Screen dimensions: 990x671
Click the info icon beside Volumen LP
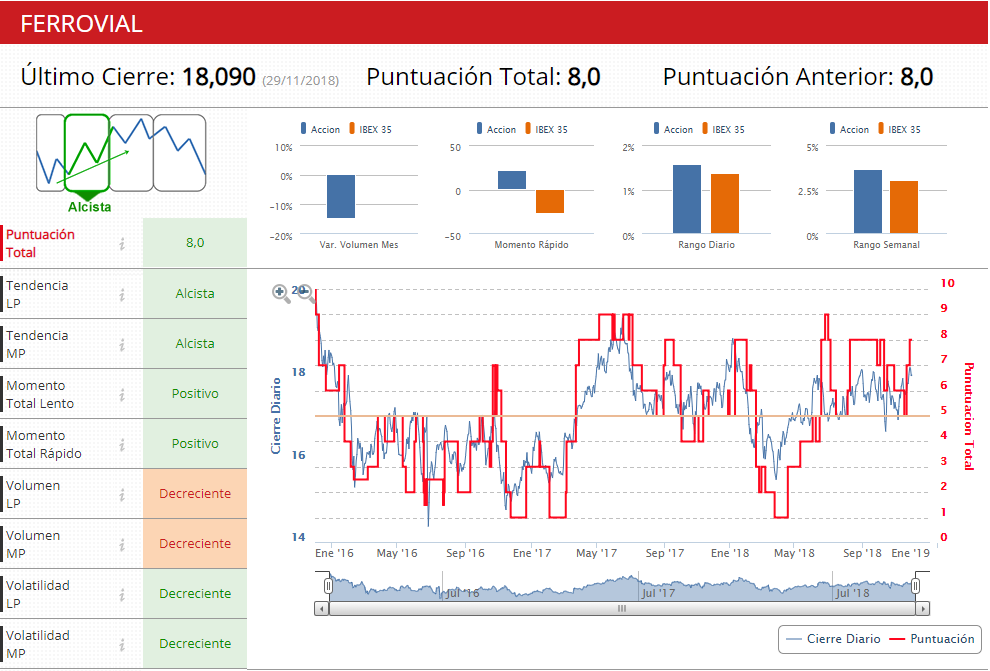pyautogui.click(x=122, y=494)
